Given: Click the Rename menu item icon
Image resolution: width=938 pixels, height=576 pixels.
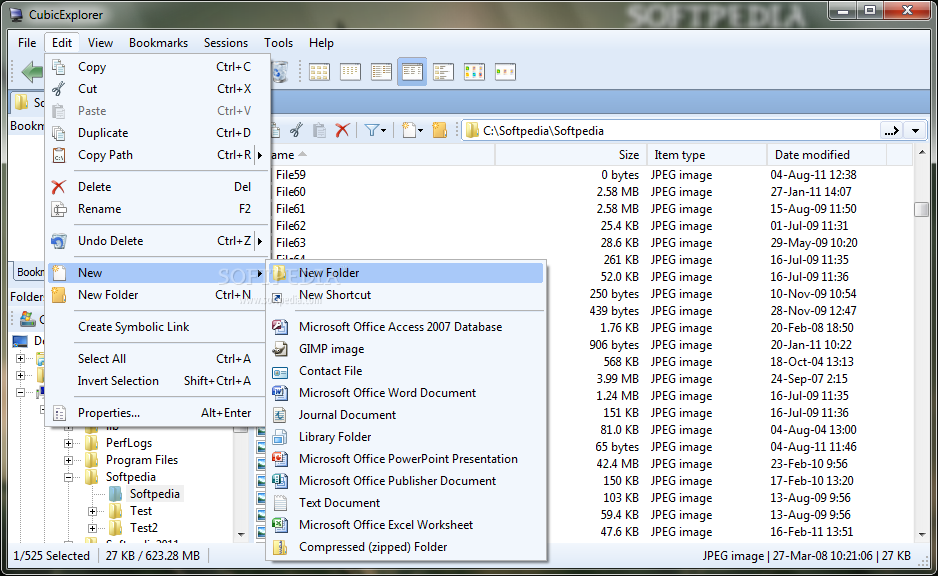Looking at the screenshot, I should (59, 209).
